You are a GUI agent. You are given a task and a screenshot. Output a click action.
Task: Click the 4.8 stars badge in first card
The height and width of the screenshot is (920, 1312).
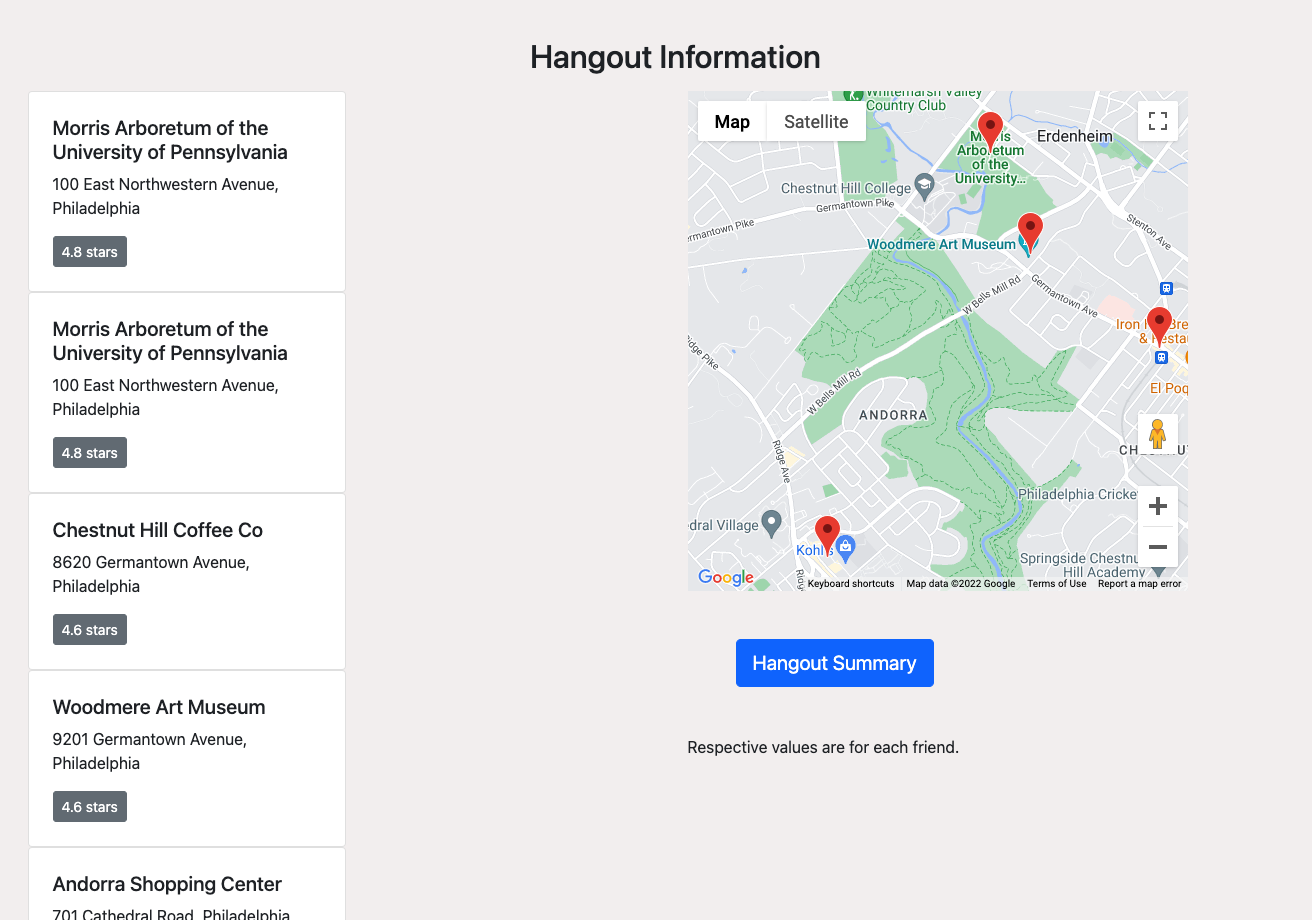[90, 252]
